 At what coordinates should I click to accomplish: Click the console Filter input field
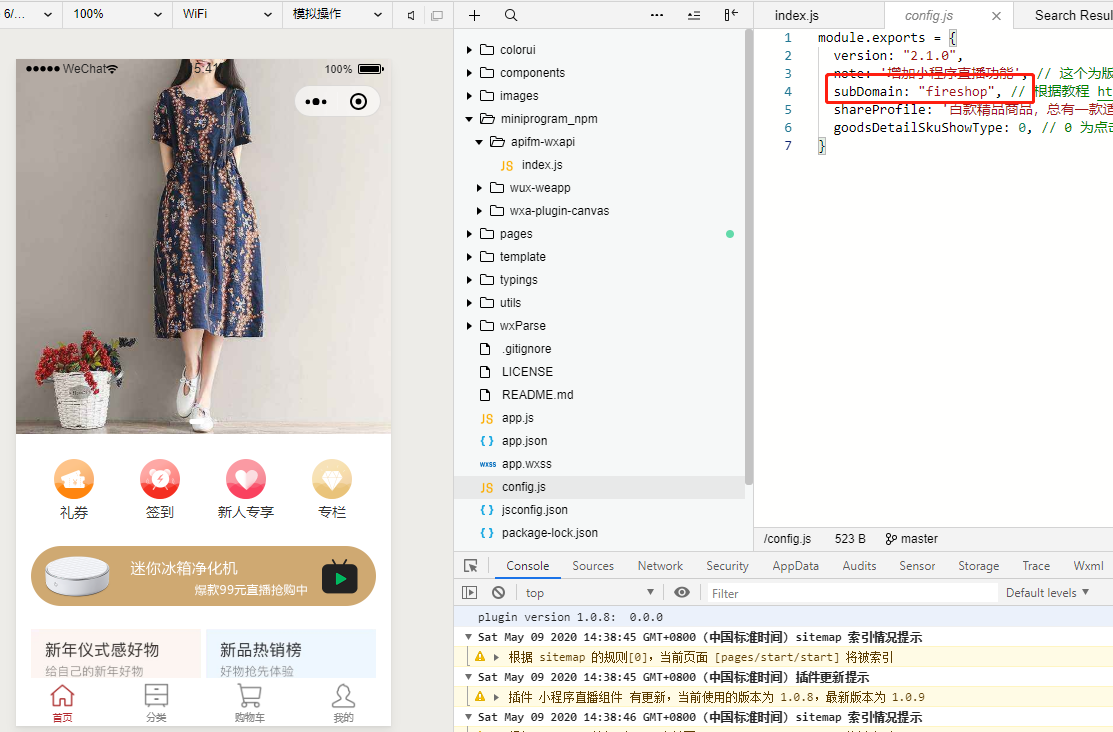(x=850, y=593)
